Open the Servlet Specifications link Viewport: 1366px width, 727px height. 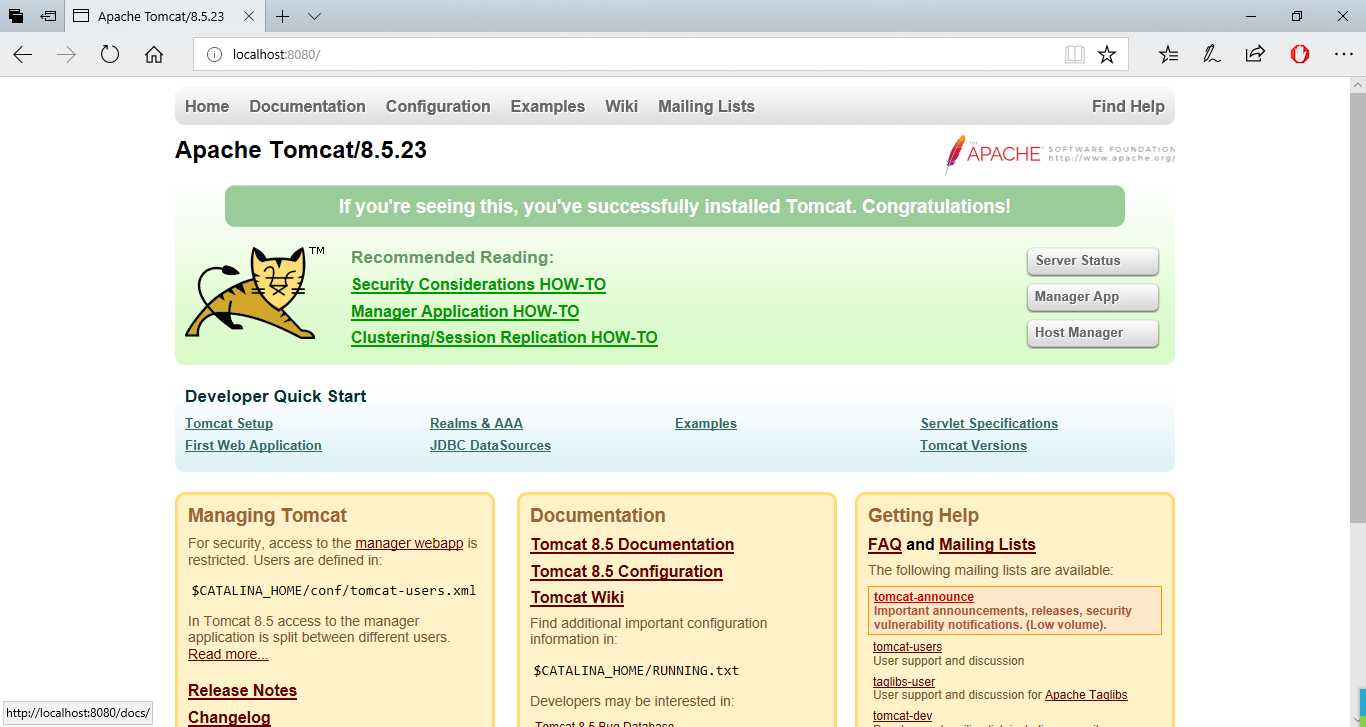pos(989,423)
